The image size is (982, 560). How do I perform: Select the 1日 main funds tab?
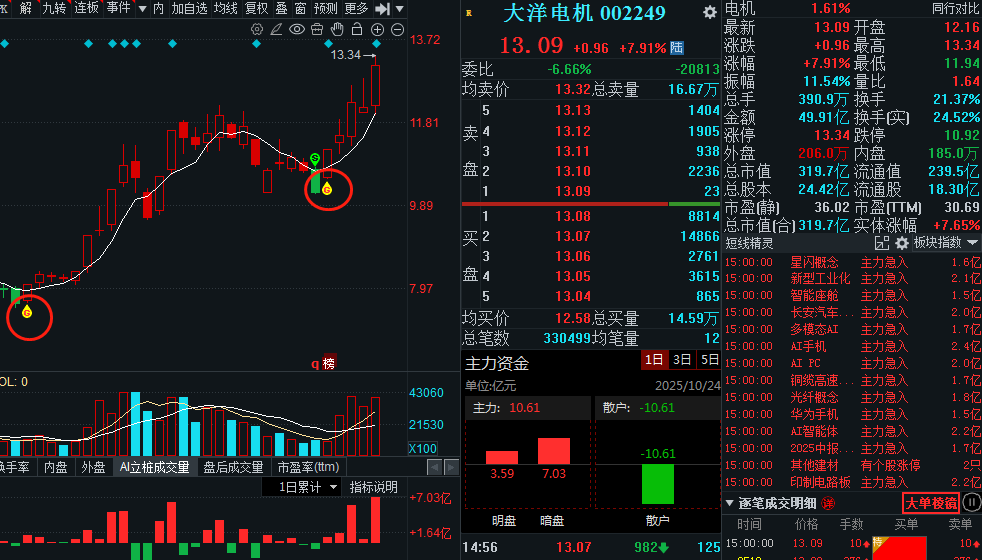(654, 360)
